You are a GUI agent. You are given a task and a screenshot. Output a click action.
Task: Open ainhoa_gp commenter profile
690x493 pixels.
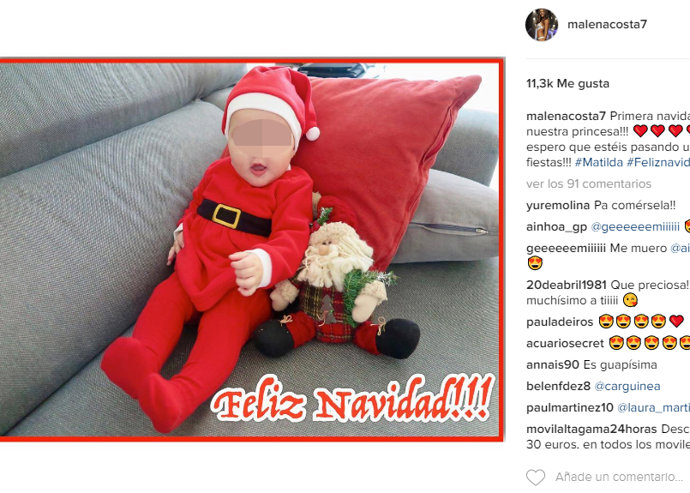click(557, 227)
